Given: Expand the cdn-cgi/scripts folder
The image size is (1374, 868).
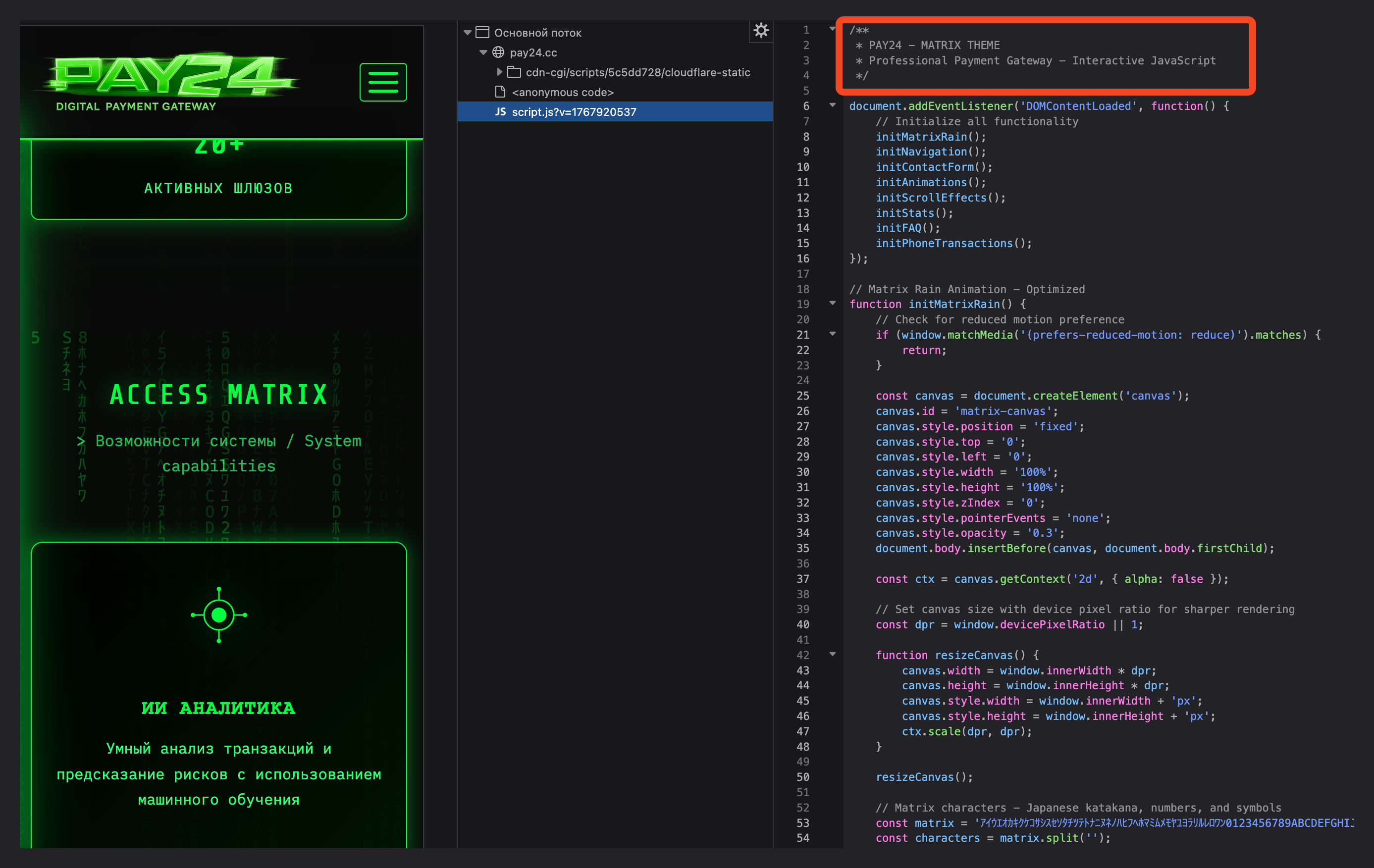Looking at the screenshot, I should (499, 72).
